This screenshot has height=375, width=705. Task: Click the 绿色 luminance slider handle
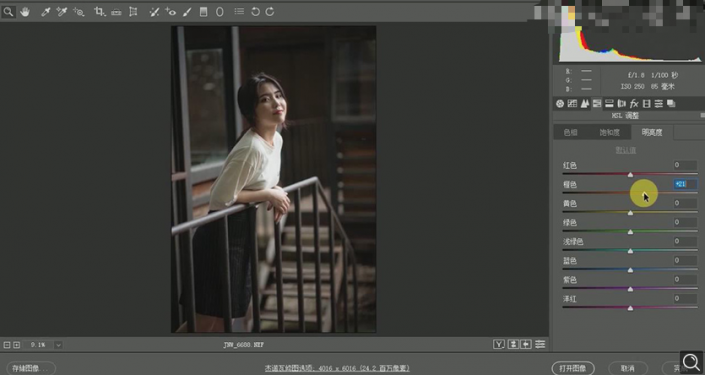coord(630,232)
